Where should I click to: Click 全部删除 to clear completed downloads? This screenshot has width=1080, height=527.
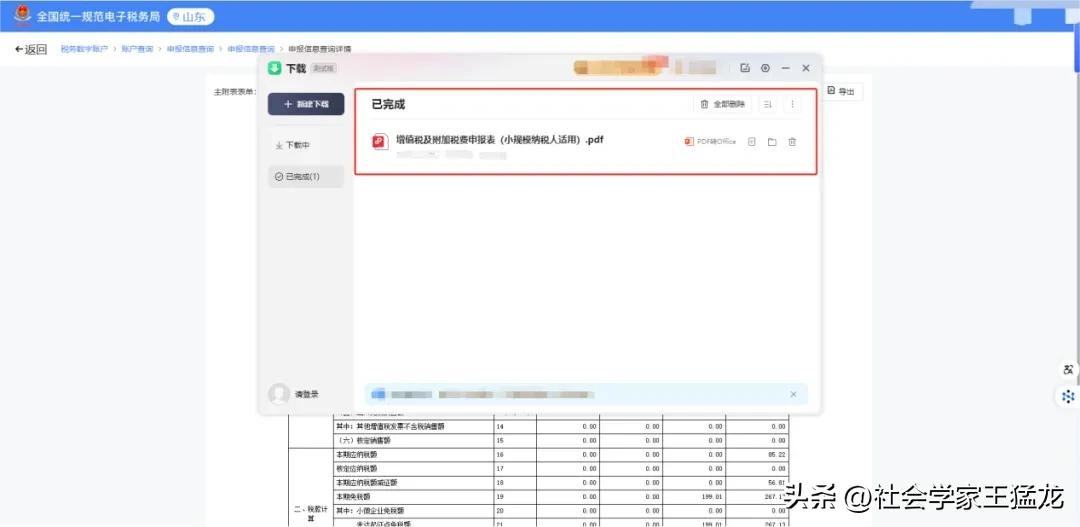pyautogui.click(x=723, y=104)
